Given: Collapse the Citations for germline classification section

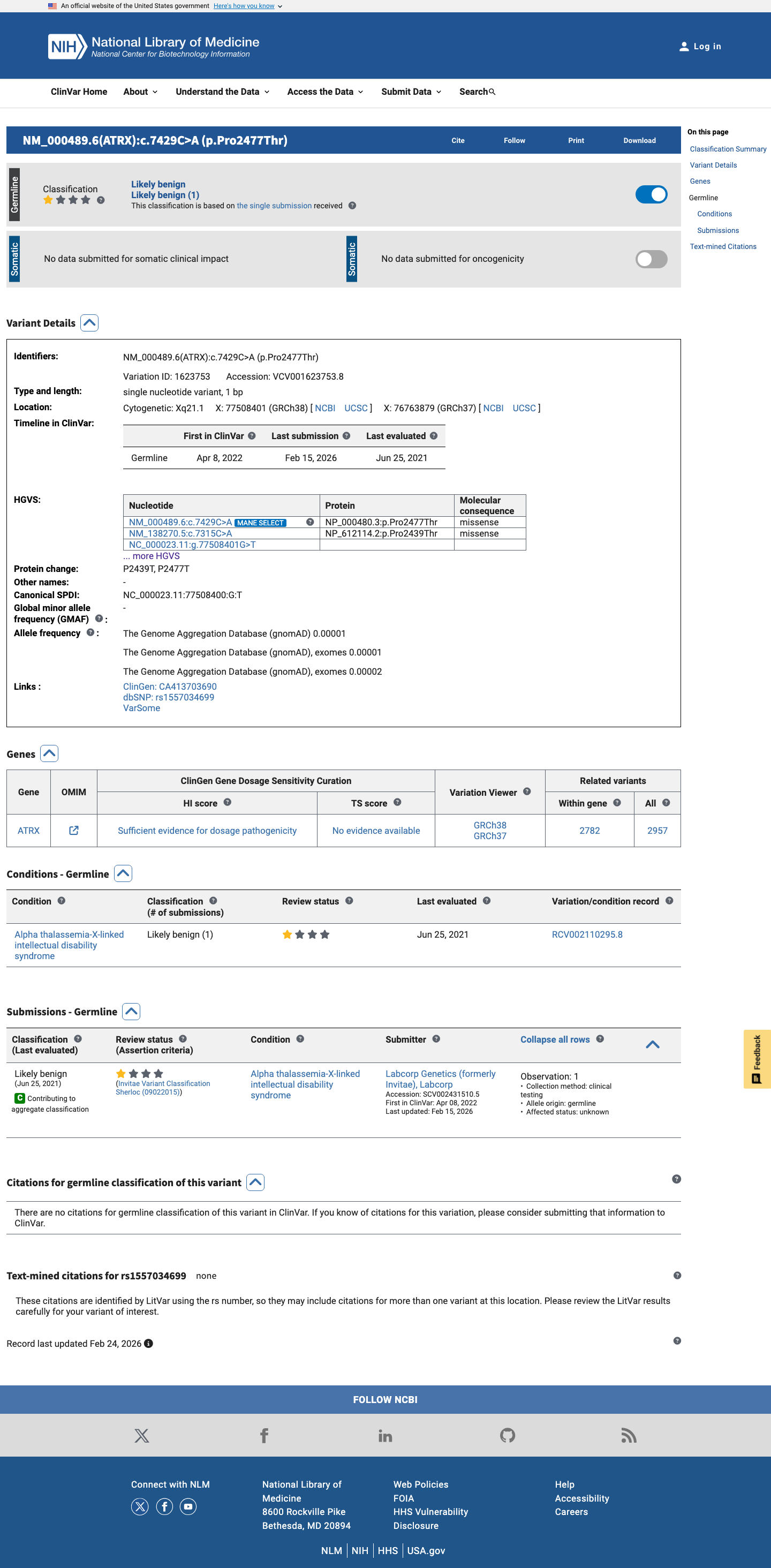Looking at the screenshot, I should [255, 1182].
